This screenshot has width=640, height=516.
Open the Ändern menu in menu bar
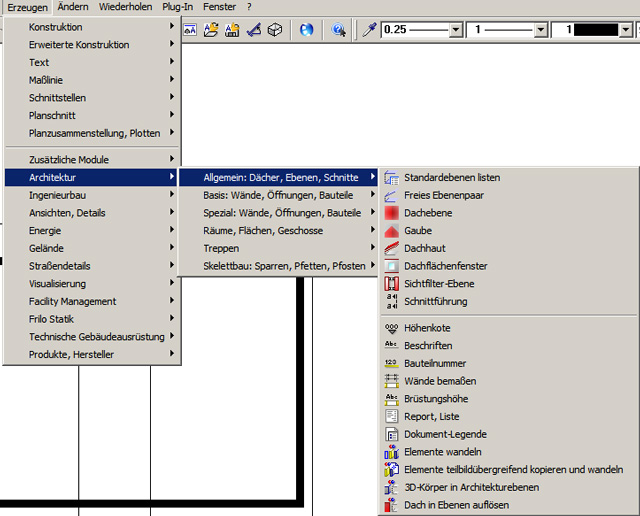[x=72, y=7]
